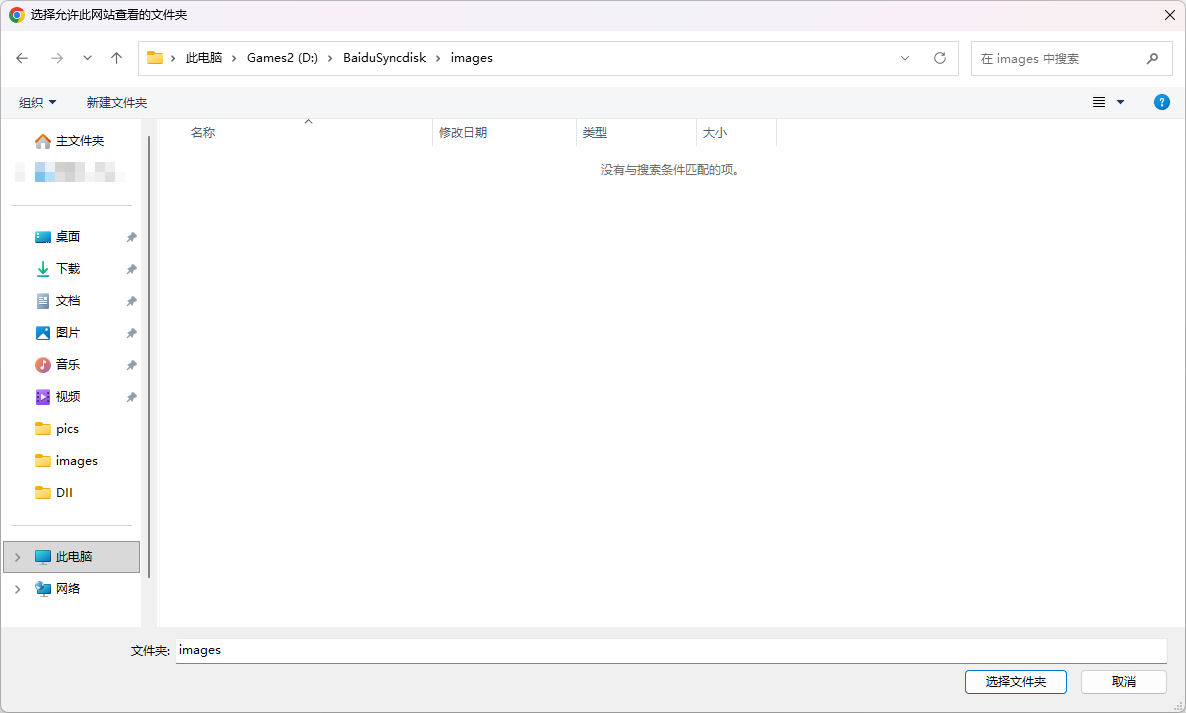This screenshot has height=713, width=1186.
Task: Expand the This PC tree node
Action: pyautogui.click(x=17, y=557)
